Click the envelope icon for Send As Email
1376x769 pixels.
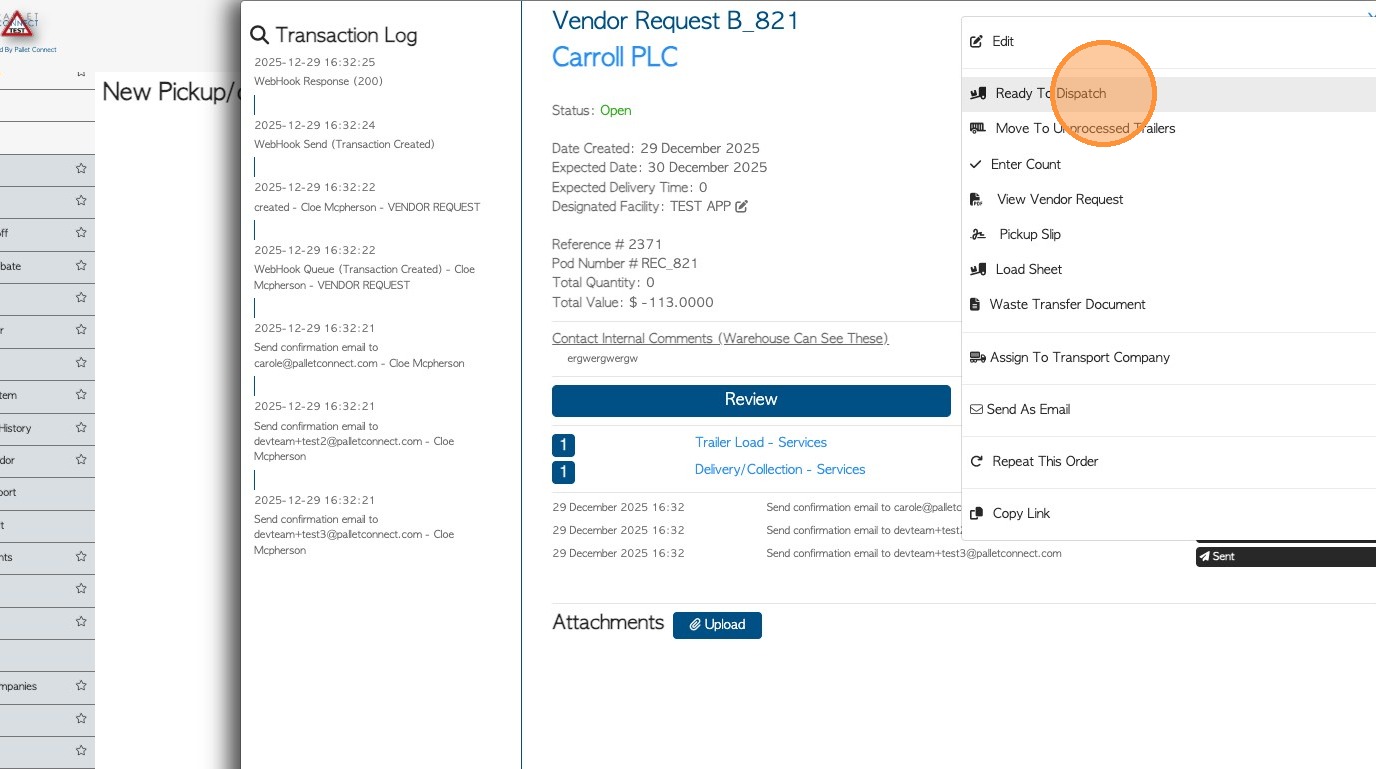(977, 410)
